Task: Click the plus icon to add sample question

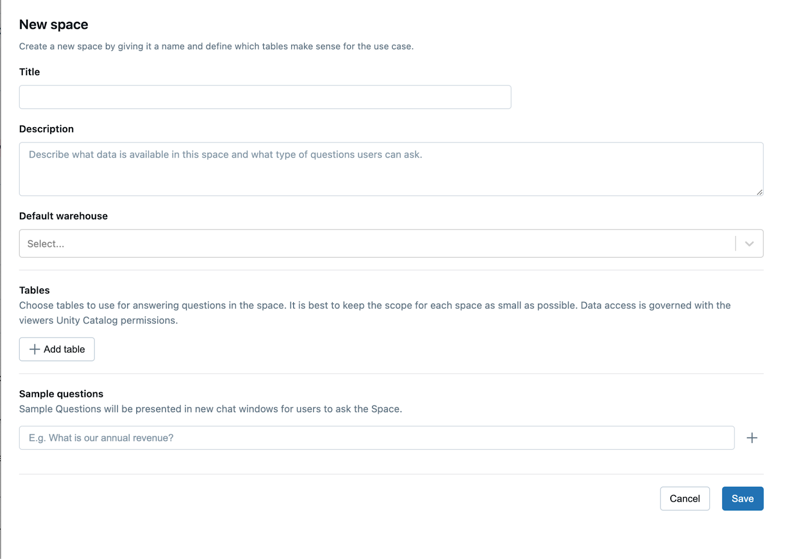Action: click(752, 438)
